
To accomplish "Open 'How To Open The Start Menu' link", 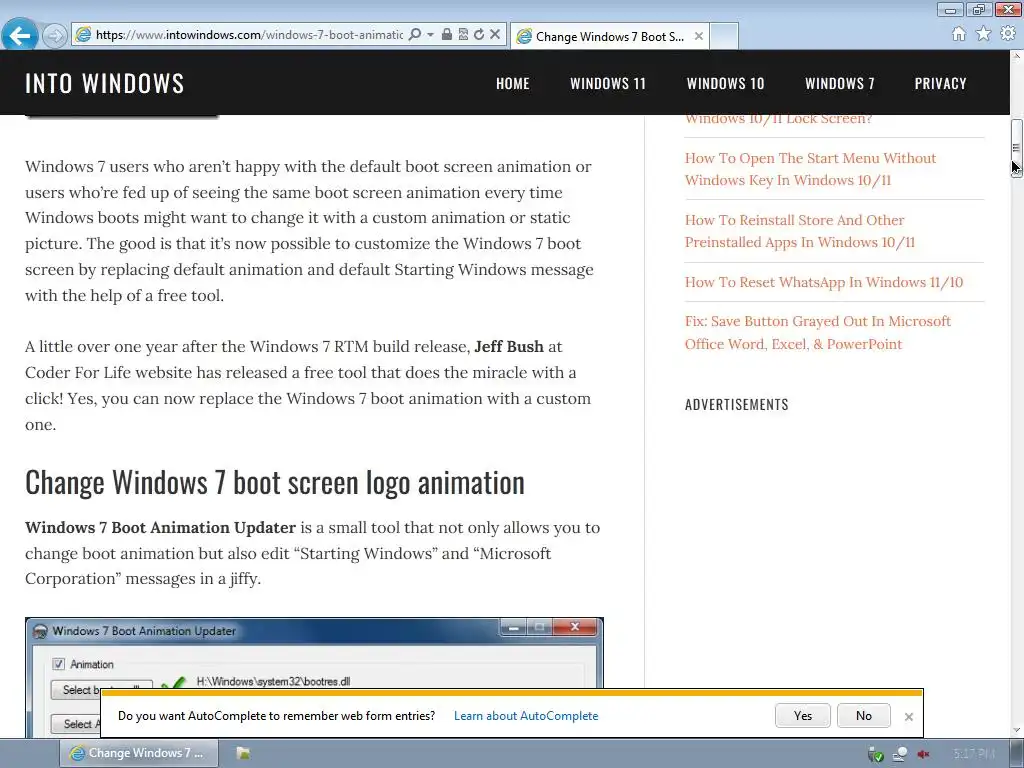I will 810,169.
